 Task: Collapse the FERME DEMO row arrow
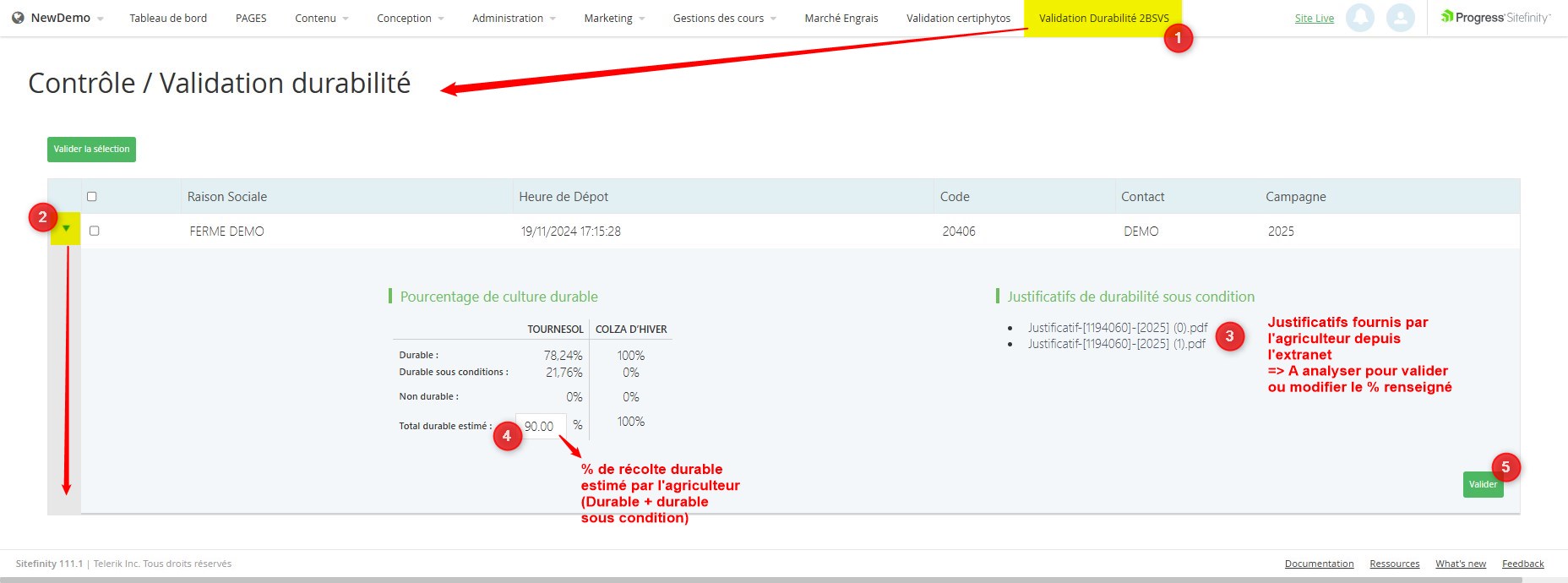(x=66, y=229)
